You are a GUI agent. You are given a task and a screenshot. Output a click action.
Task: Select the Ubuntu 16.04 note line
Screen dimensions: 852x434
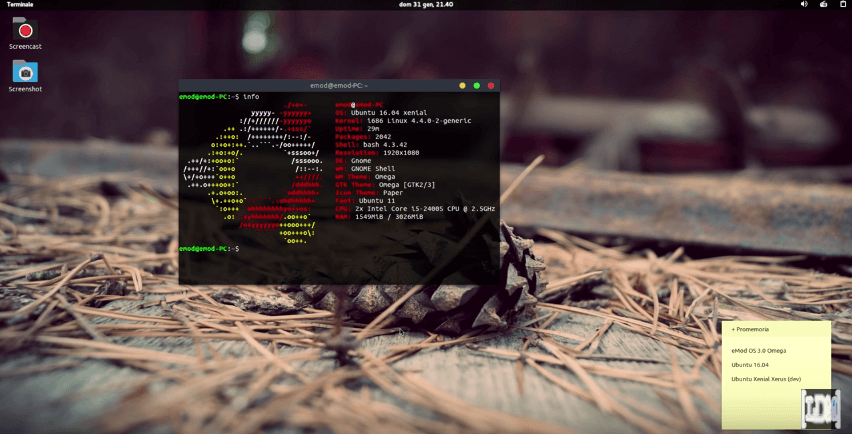coord(750,365)
